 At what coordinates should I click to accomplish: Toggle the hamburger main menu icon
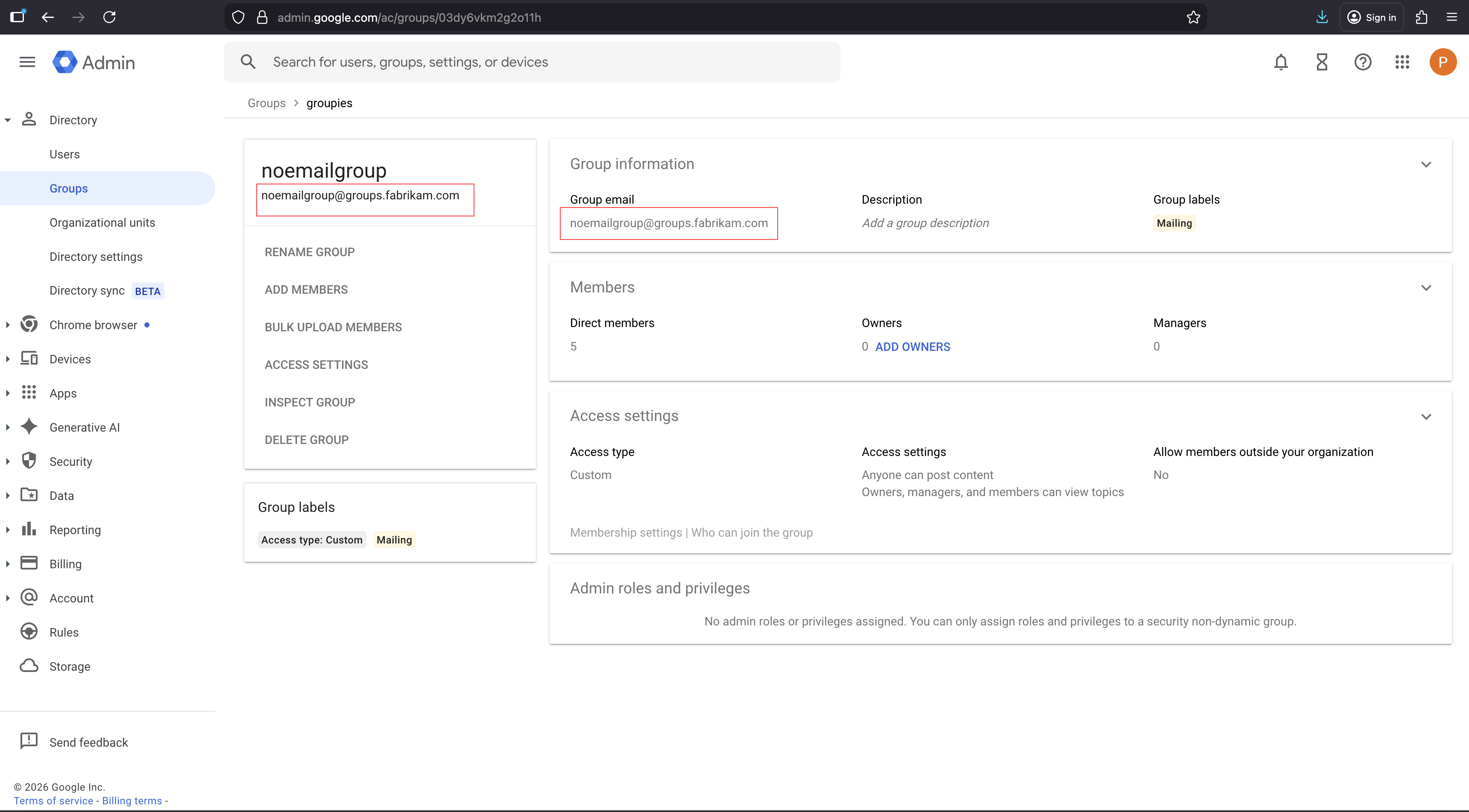[27, 61]
